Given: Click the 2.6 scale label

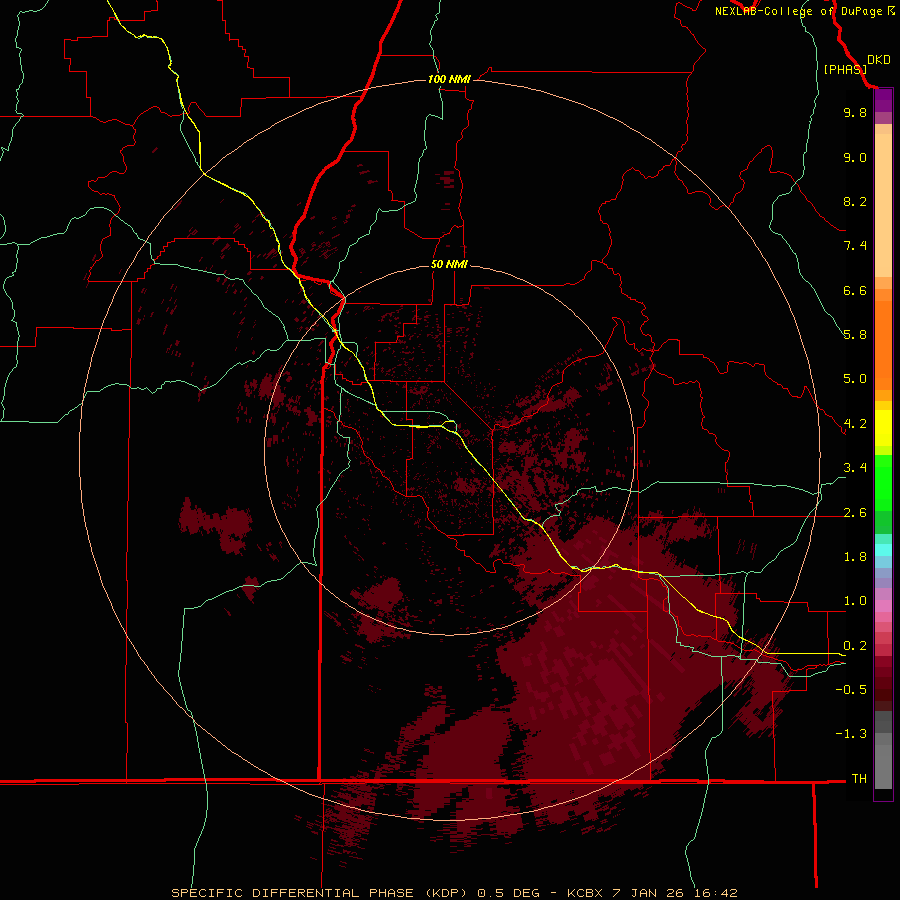Looking at the screenshot, I should [x=855, y=513].
